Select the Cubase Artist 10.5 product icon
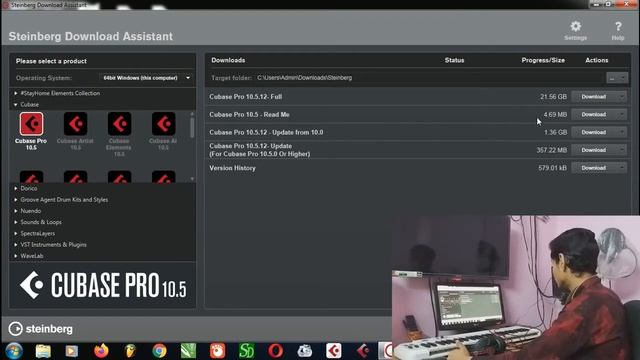The width and height of the screenshot is (640, 360). [x=76, y=124]
